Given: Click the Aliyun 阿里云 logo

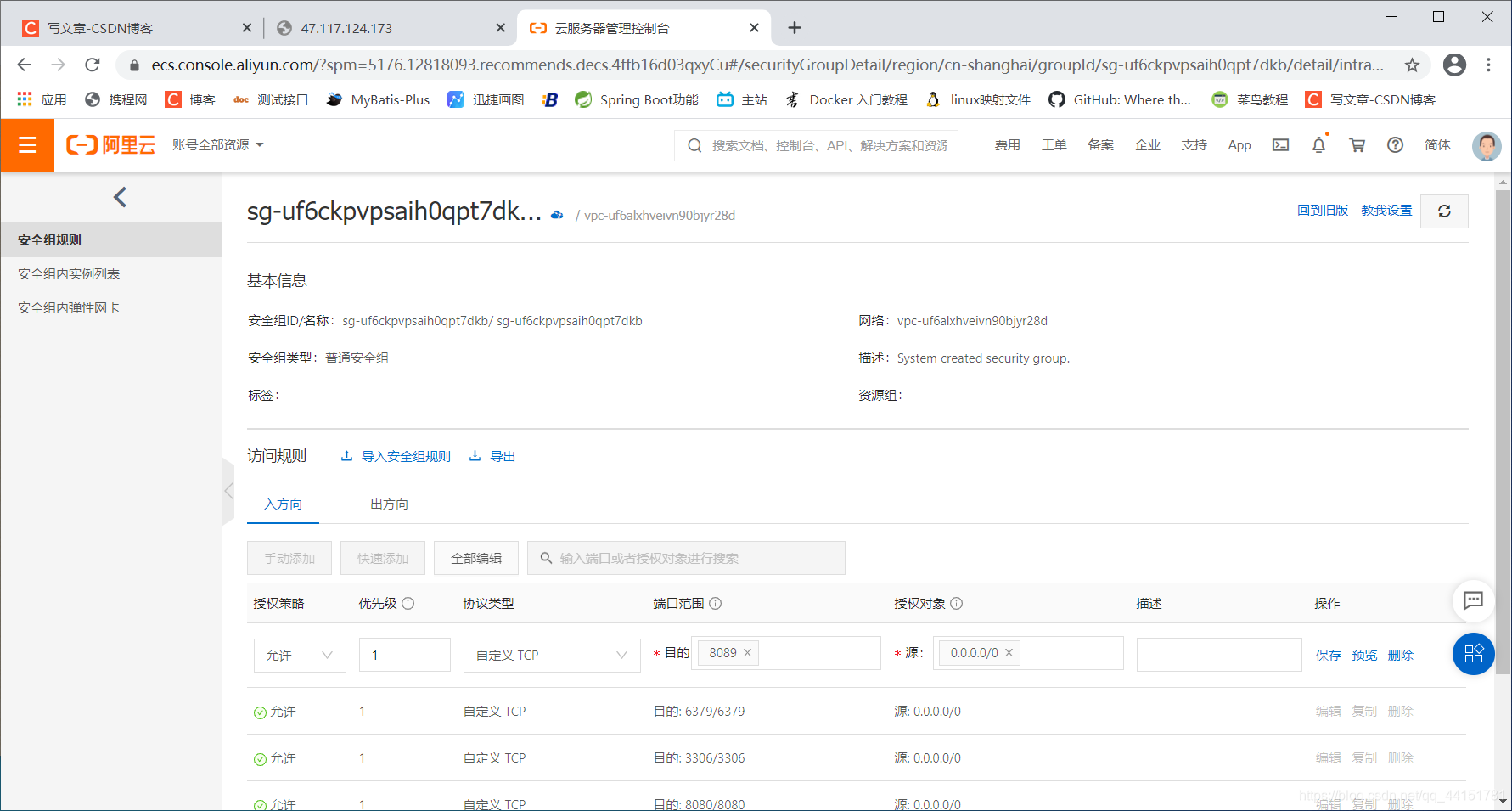Looking at the screenshot, I should (x=110, y=144).
